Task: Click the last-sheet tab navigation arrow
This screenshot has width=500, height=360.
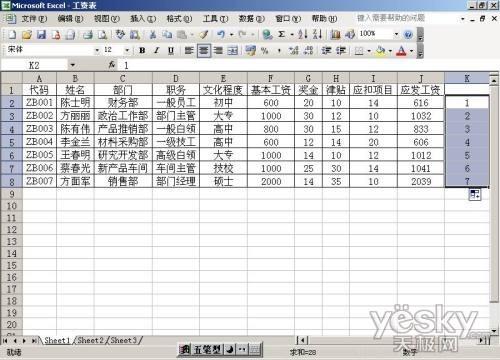Action: click(x=34, y=340)
